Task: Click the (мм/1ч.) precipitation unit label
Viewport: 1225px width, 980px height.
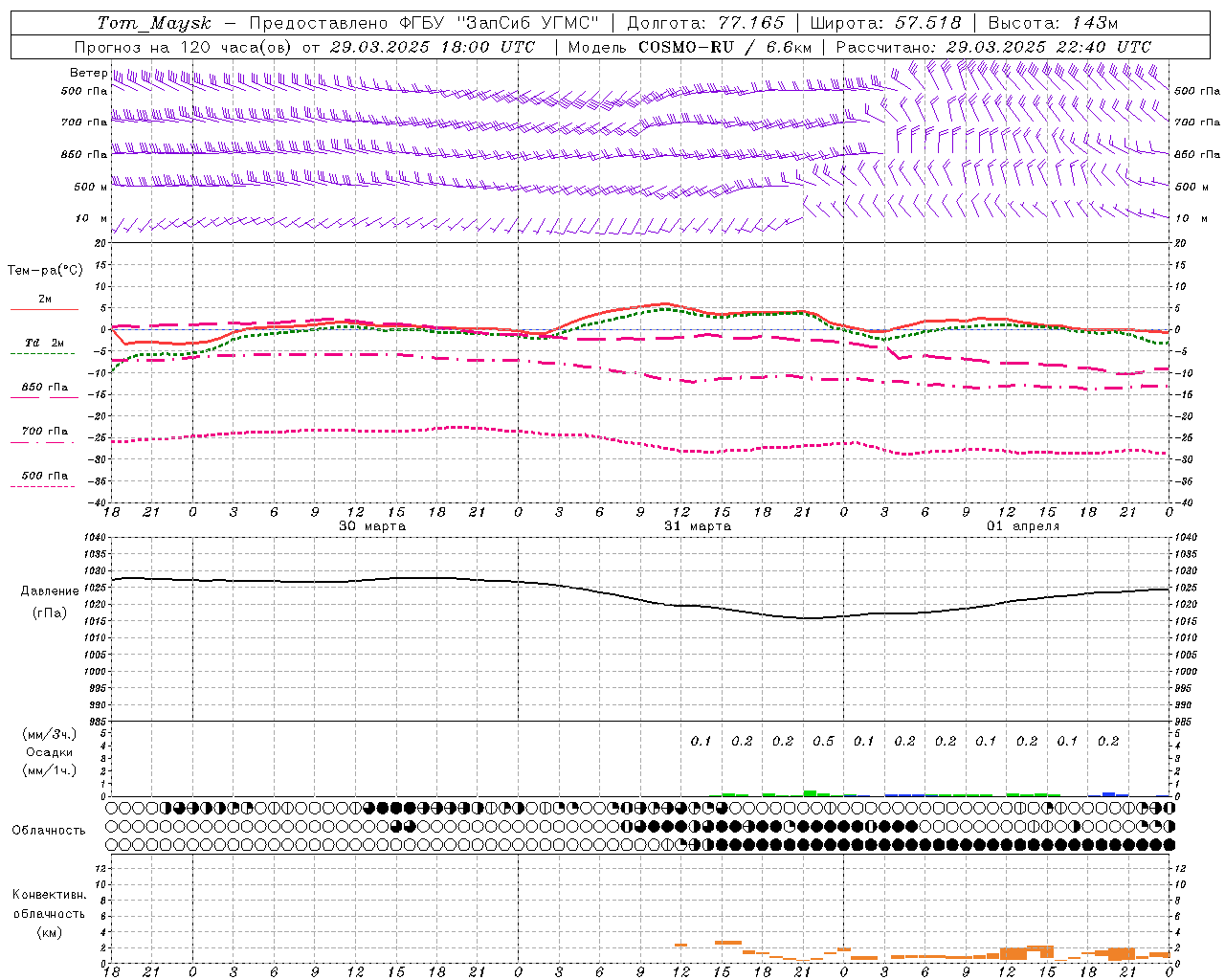Action: point(50,770)
